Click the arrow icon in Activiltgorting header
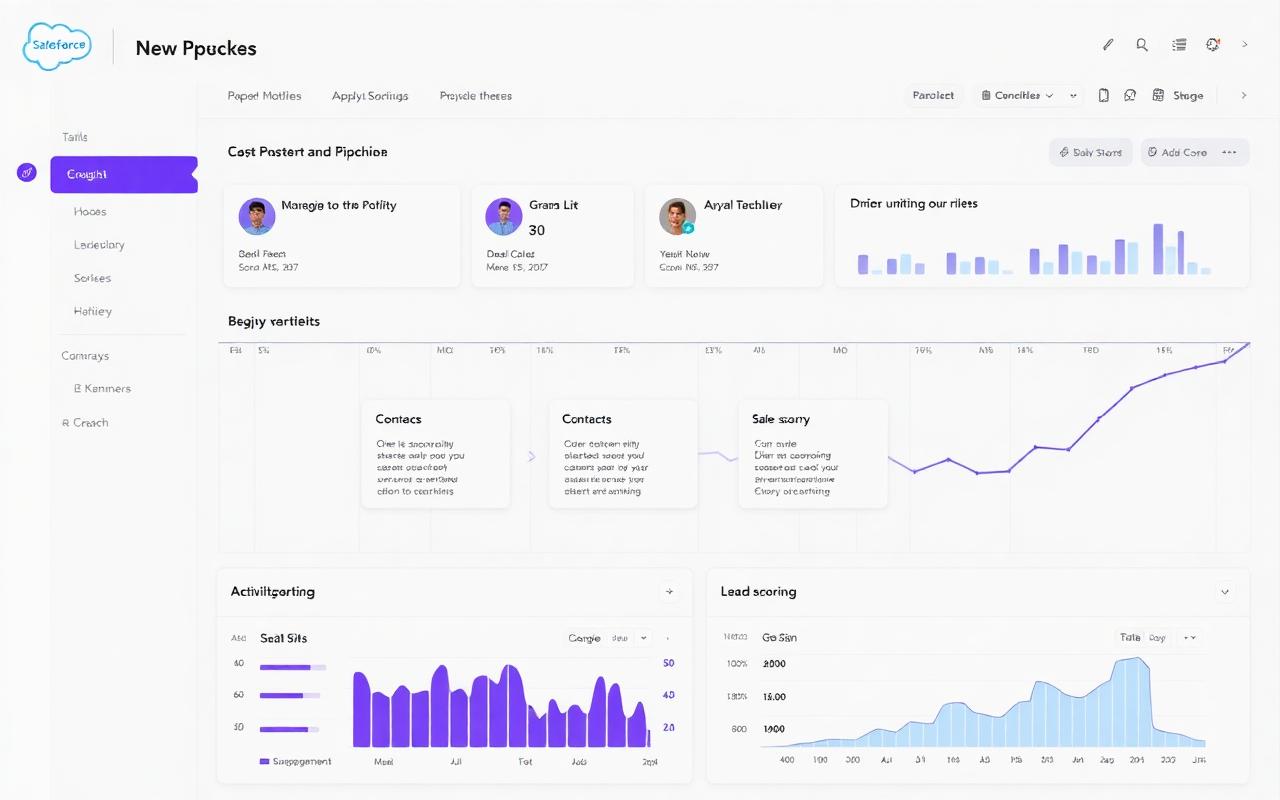1280x800 pixels. pyautogui.click(x=670, y=592)
